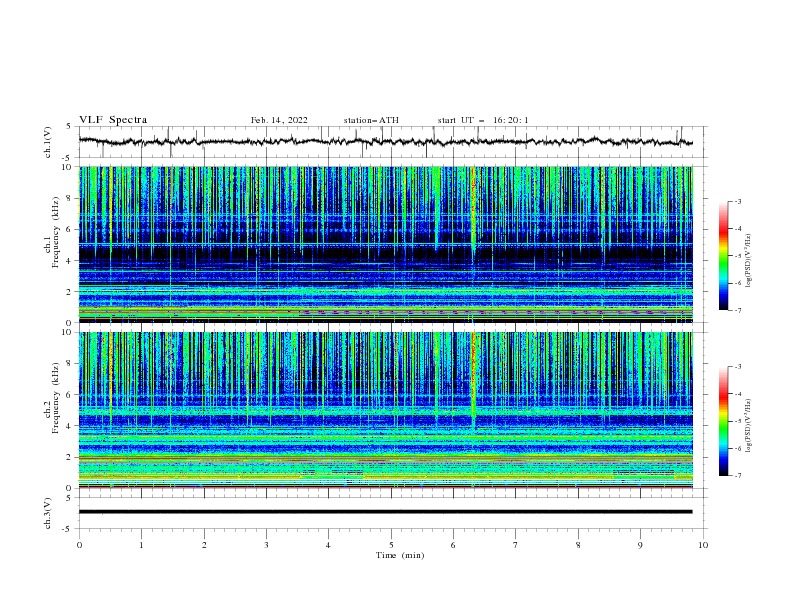Click the ch.3(V) axis label
The width and height of the screenshot is (792, 612).
point(48,513)
